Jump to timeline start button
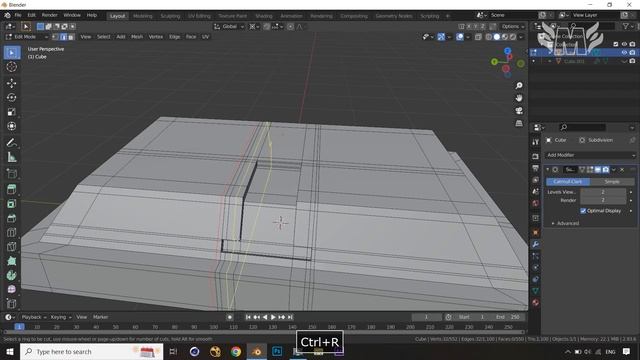The height and width of the screenshot is (360, 640). [x=248, y=317]
